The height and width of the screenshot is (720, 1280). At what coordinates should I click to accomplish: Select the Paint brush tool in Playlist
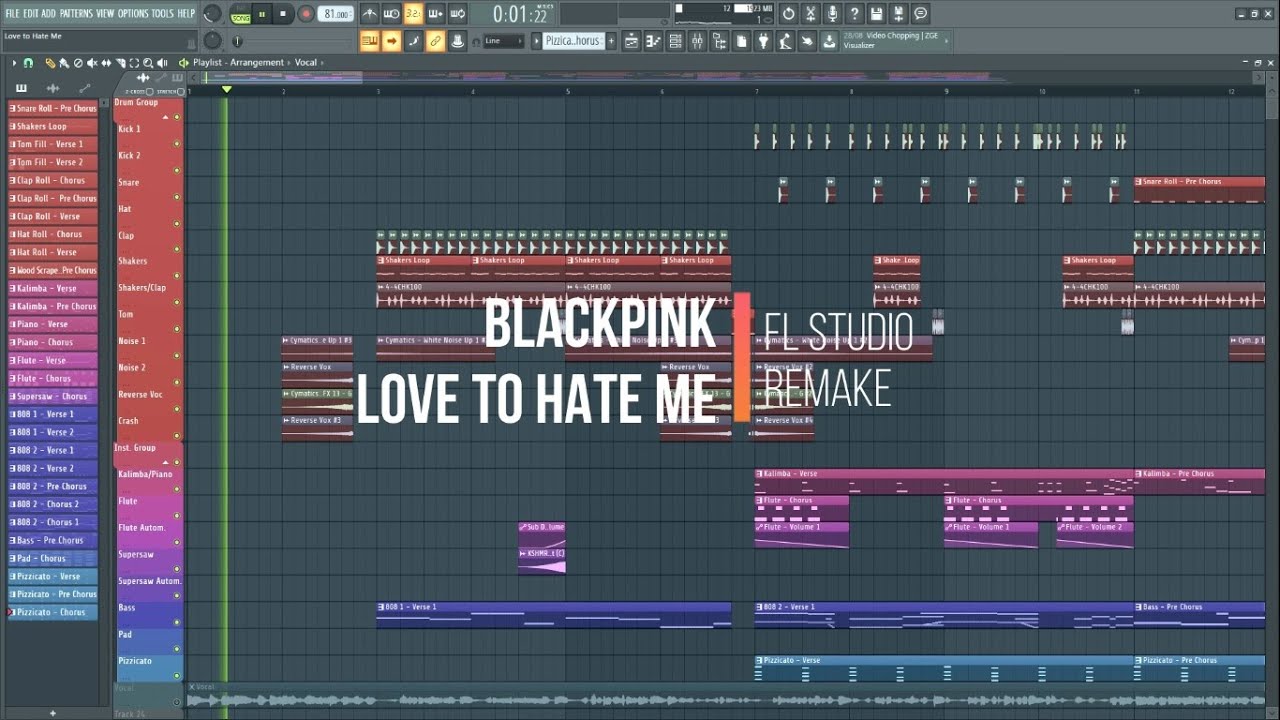[x=63, y=63]
